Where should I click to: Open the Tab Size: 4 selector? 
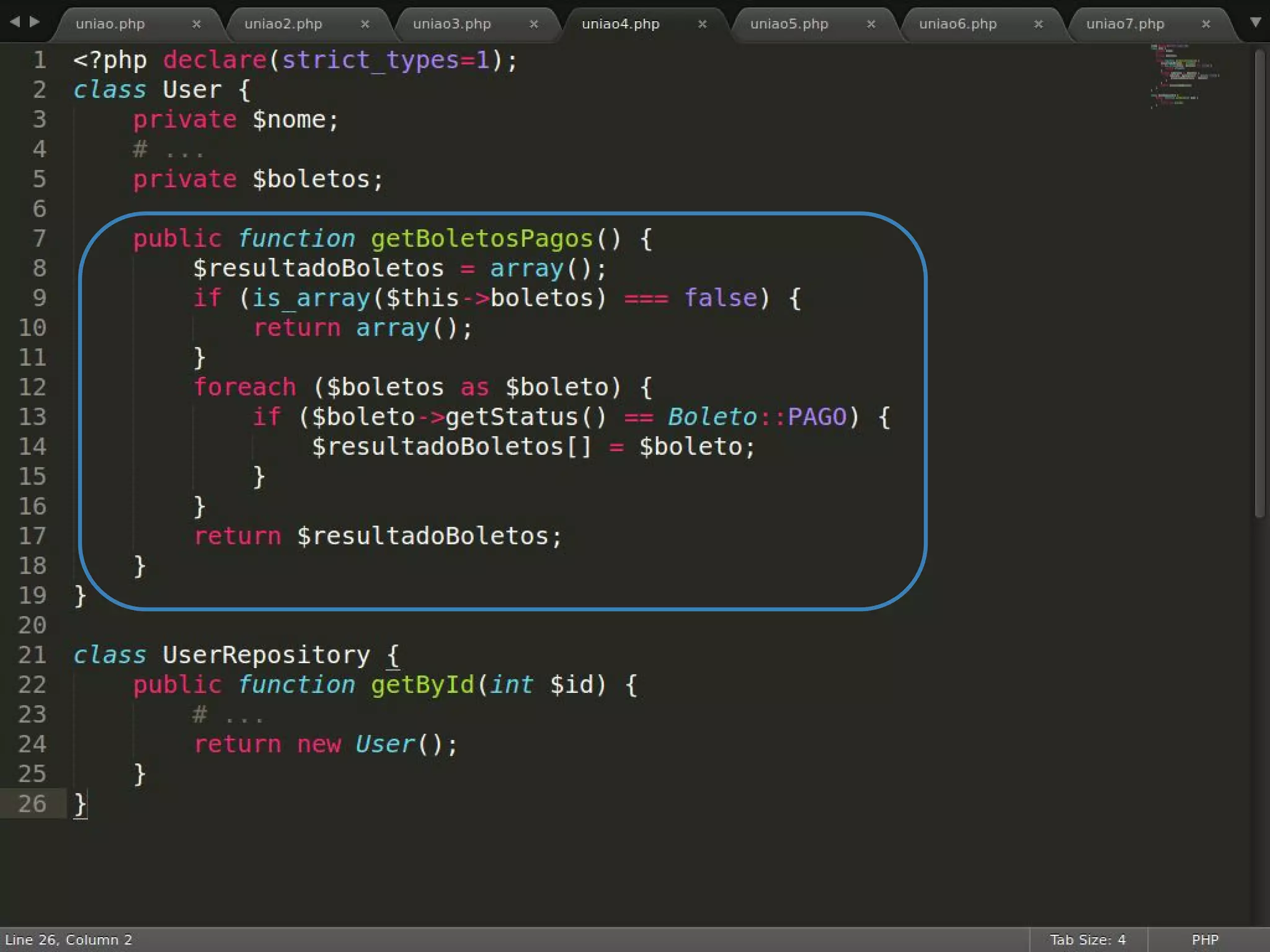pyautogui.click(x=1087, y=940)
